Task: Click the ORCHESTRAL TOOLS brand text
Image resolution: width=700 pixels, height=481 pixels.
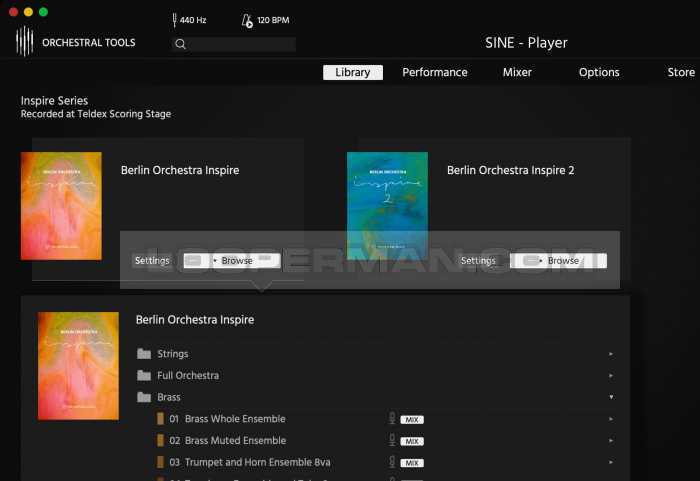Action: tap(89, 42)
